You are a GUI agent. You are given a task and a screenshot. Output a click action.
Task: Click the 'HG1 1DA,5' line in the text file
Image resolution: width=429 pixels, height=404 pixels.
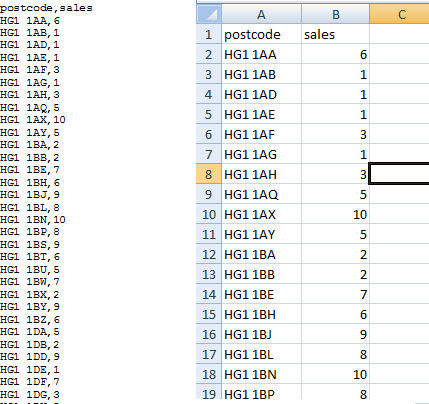[30, 332]
